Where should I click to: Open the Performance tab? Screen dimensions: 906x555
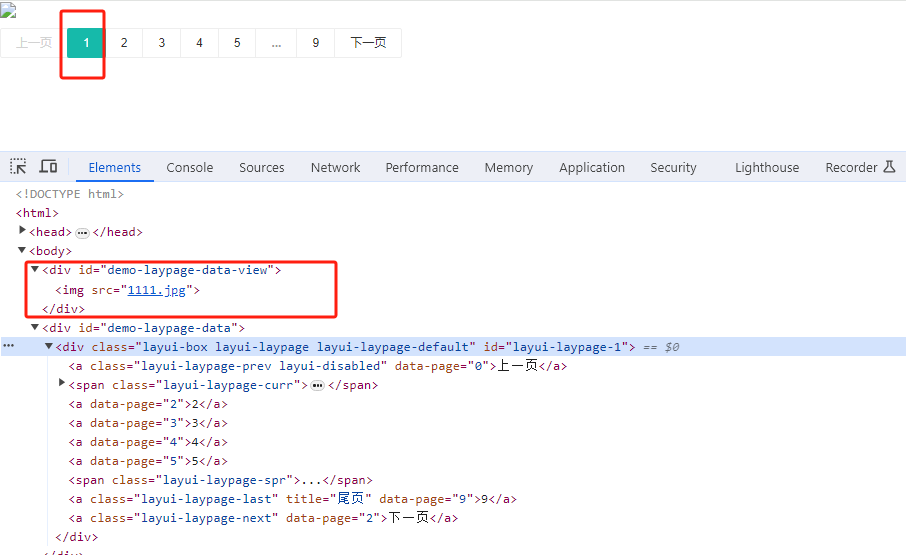[422, 167]
